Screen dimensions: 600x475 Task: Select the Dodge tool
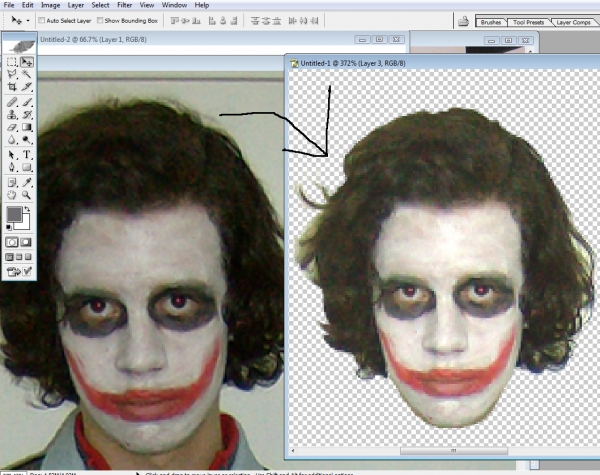tap(26, 140)
